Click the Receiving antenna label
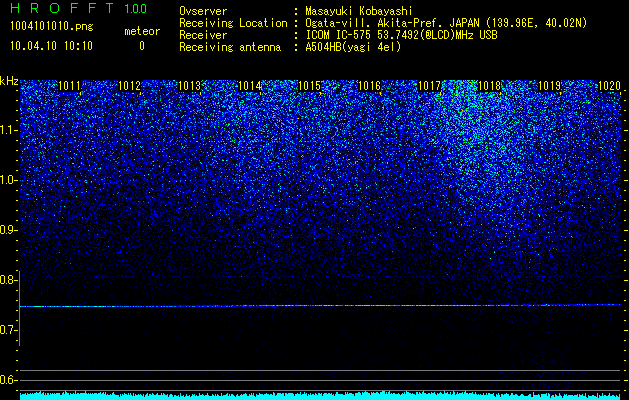 [x=230, y=47]
